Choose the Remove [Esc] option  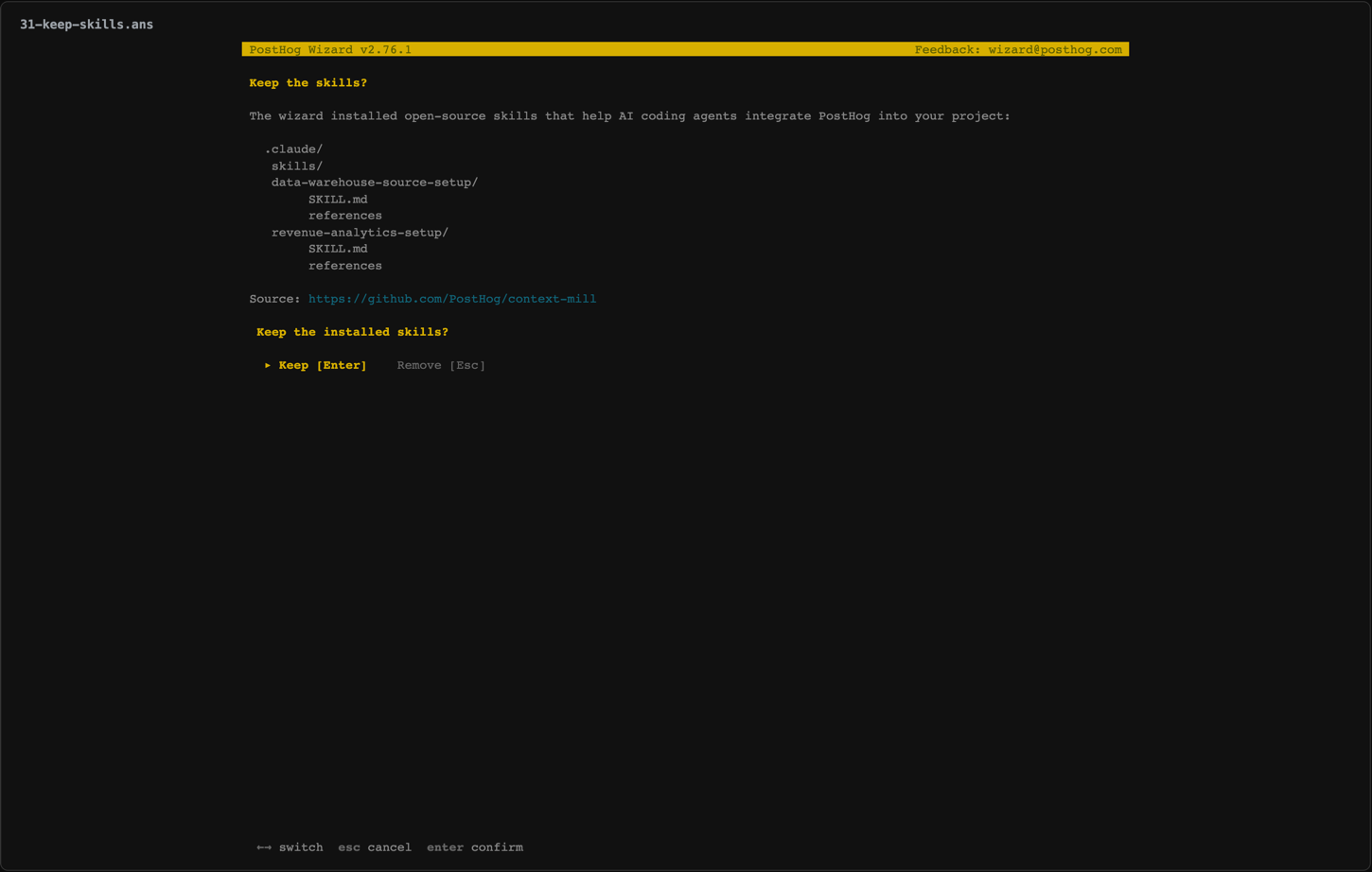[441, 365]
